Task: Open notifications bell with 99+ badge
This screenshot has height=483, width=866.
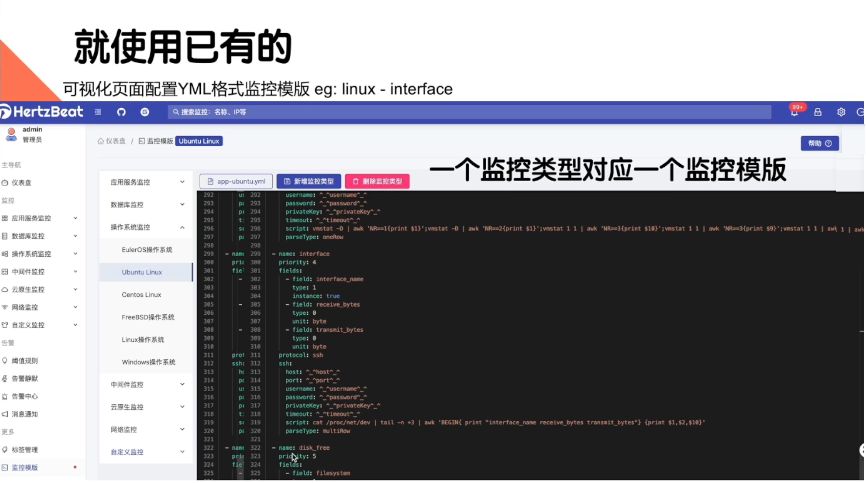Action: pos(794,112)
